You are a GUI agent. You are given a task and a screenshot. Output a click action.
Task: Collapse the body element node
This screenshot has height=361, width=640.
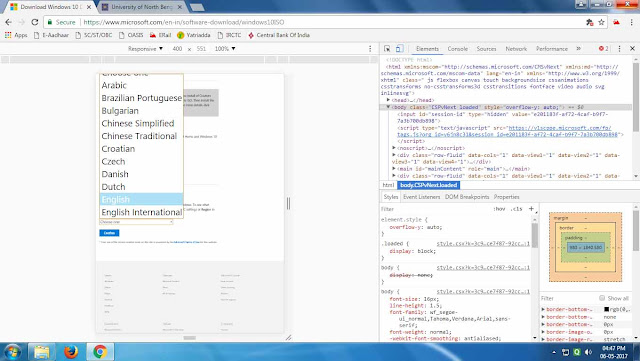pos(388,107)
